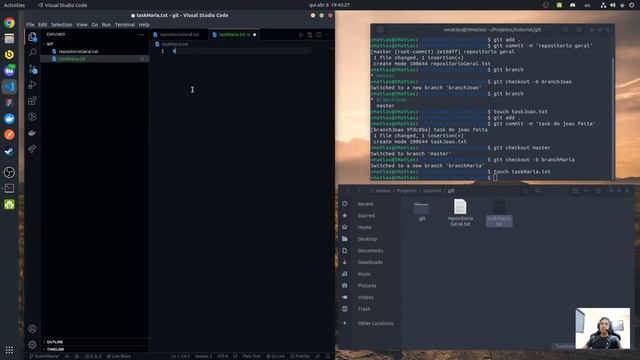Open Files app from the Ubuntu dock
Viewport: 640px width, 360px height.
(x=9, y=38)
